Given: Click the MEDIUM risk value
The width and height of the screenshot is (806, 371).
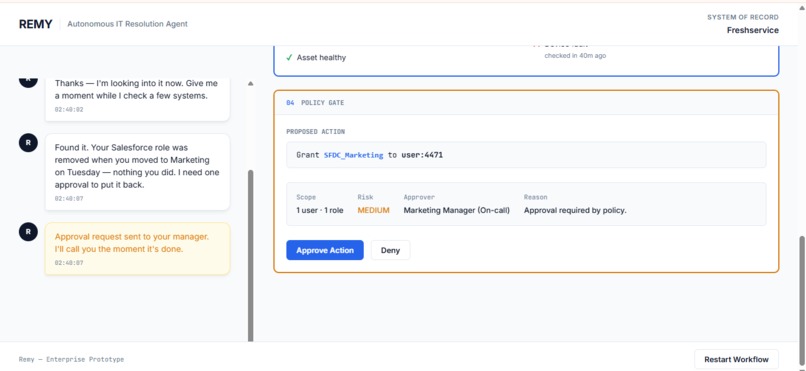Looking at the screenshot, I should [374, 210].
